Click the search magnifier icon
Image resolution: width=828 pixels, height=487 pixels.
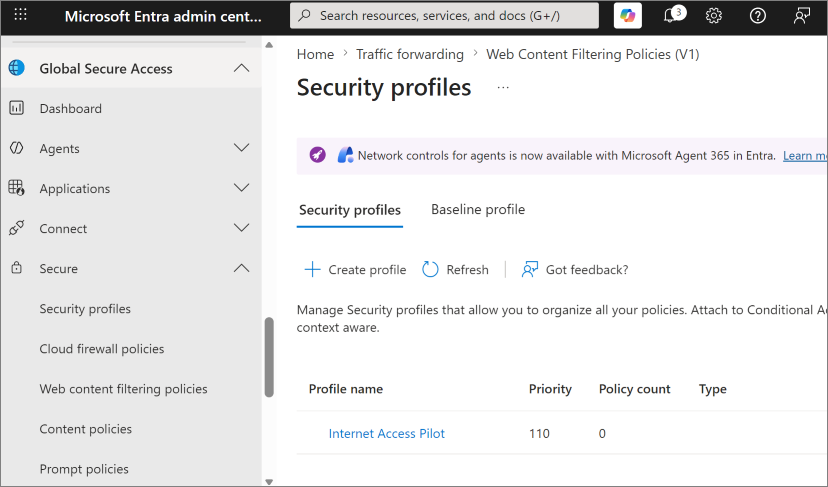[304, 15]
